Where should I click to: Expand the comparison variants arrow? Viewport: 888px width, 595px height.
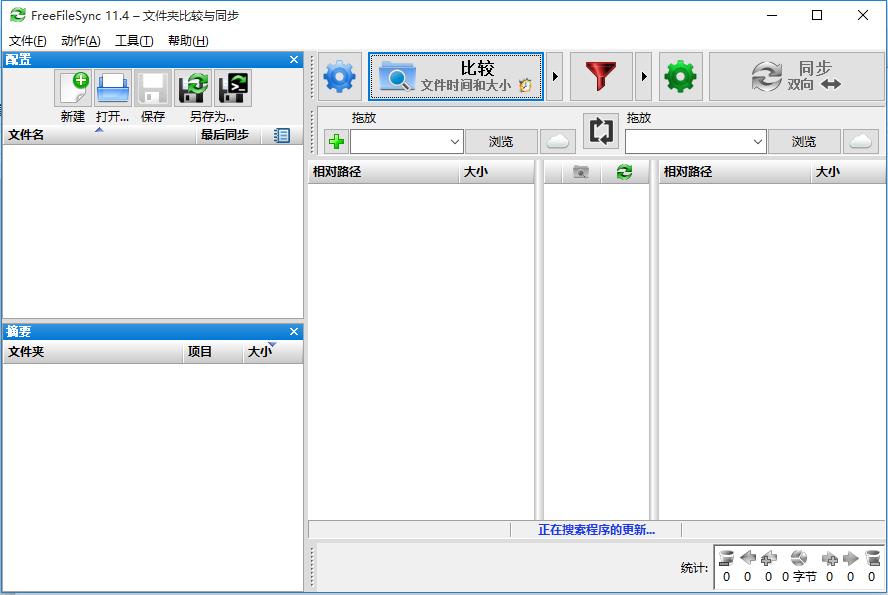click(x=555, y=76)
